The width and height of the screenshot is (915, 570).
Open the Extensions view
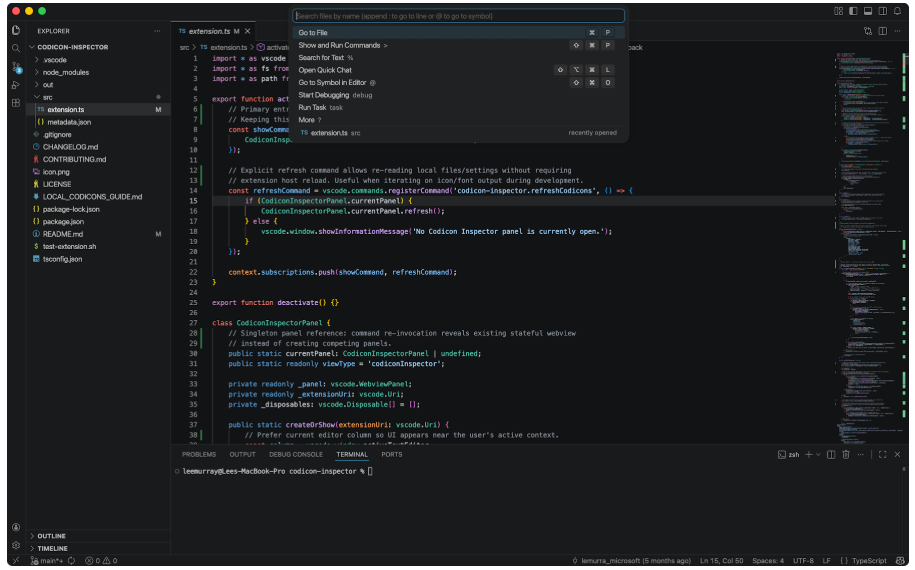coord(16,103)
